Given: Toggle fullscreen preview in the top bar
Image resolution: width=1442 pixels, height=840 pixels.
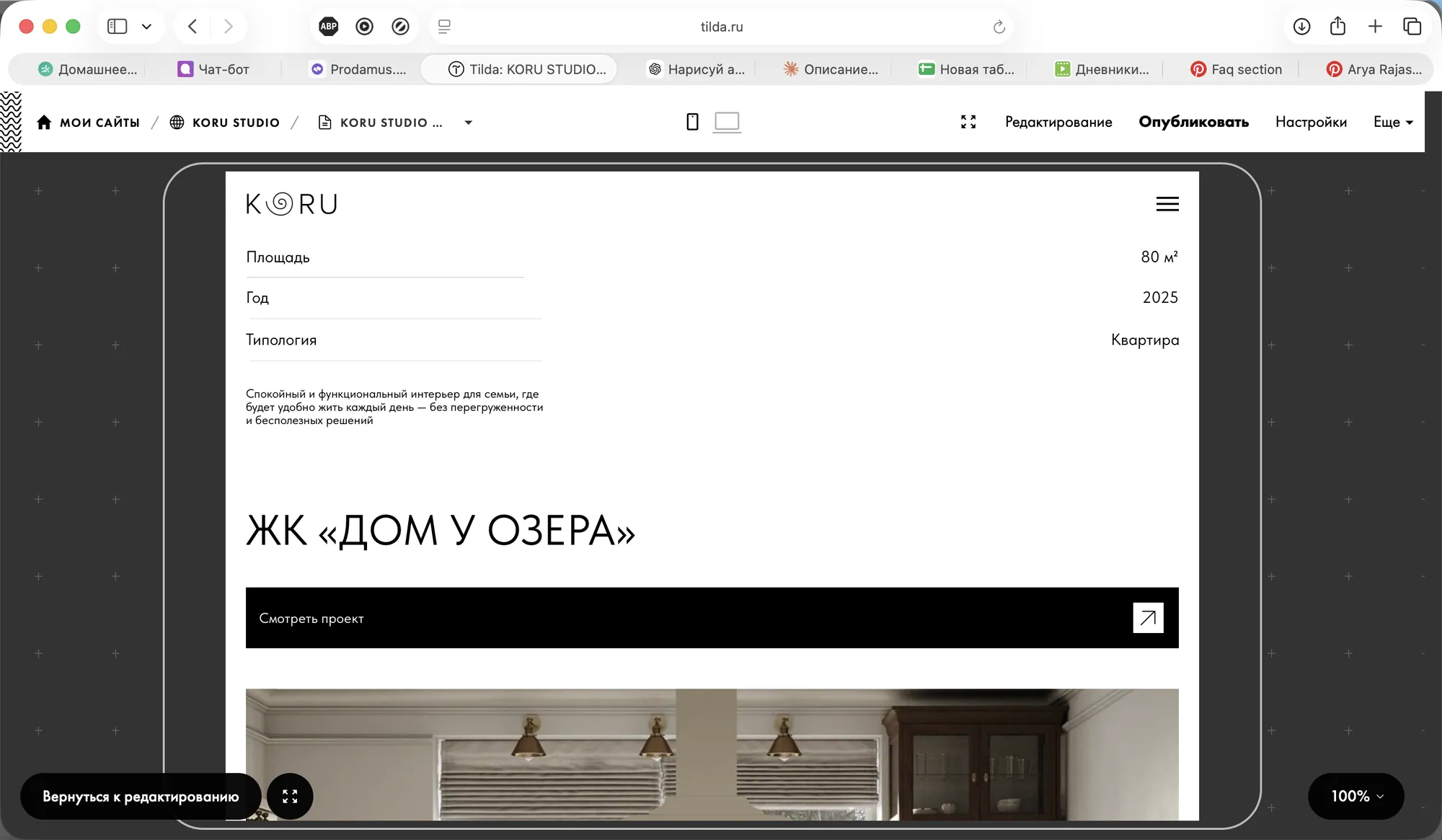Looking at the screenshot, I should pyautogui.click(x=968, y=122).
